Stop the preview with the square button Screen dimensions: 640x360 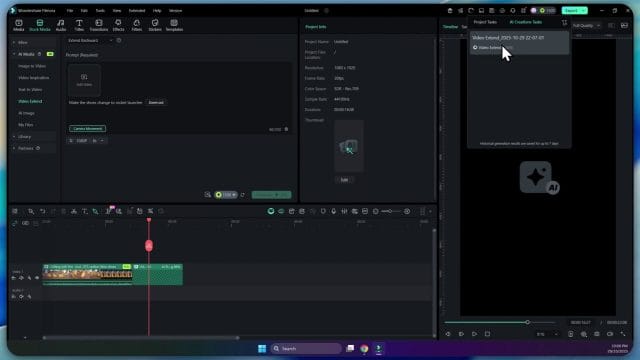click(x=487, y=334)
